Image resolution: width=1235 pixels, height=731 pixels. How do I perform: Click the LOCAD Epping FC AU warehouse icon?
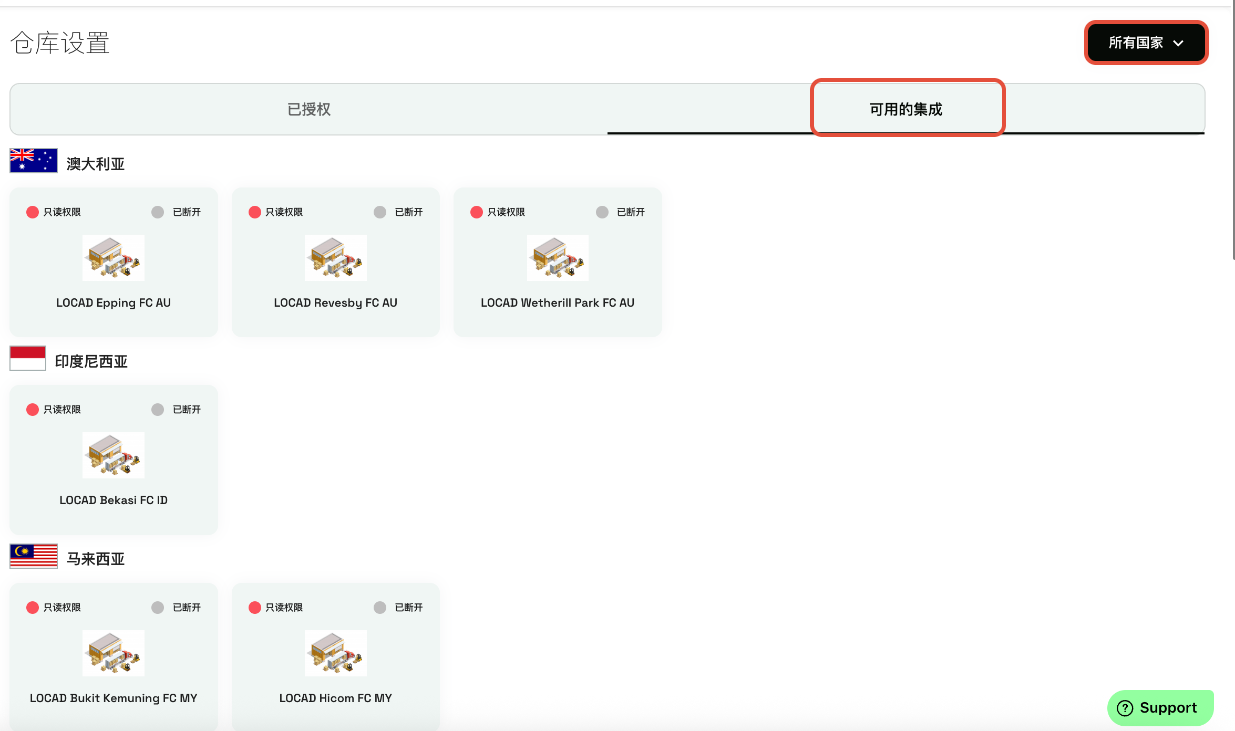113,258
